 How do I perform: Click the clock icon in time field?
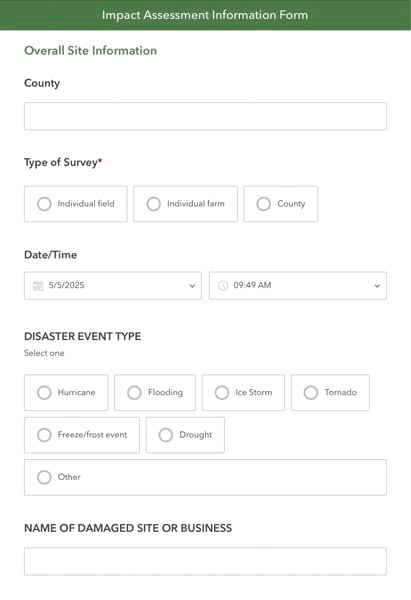[223, 285]
